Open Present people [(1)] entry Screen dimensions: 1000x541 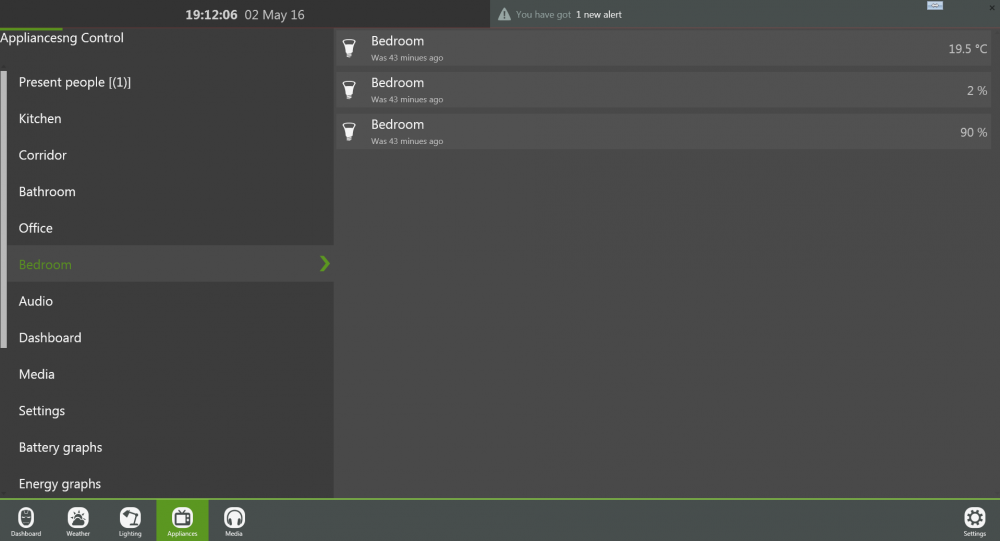click(75, 82)
